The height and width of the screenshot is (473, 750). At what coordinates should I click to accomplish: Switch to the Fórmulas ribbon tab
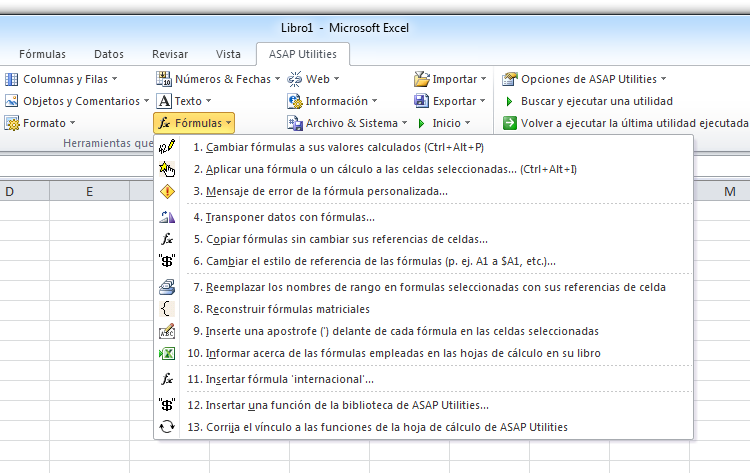pos(43,54)
